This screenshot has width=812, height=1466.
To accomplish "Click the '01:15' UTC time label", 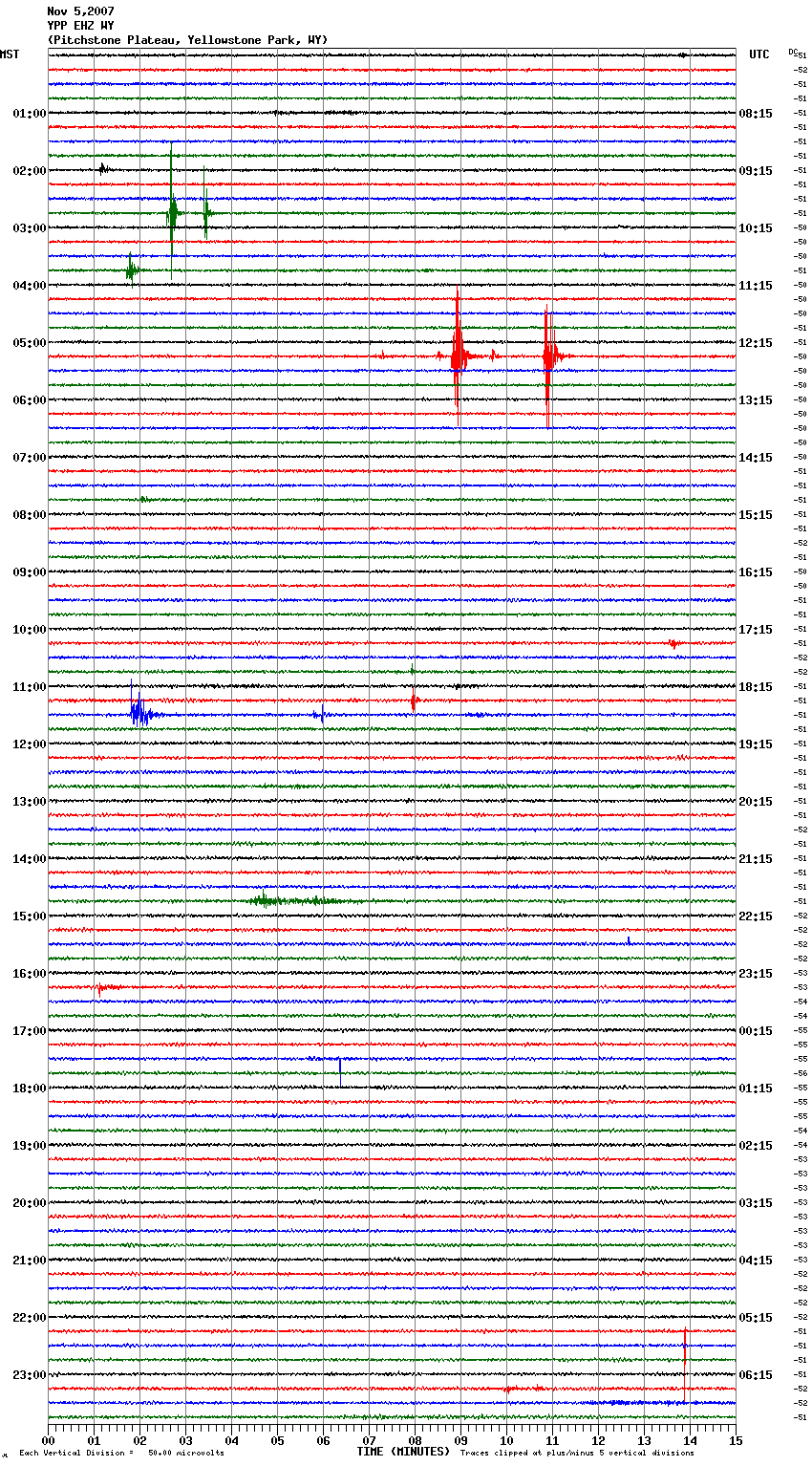I will pyautogui.click(x=756, y=1089).
